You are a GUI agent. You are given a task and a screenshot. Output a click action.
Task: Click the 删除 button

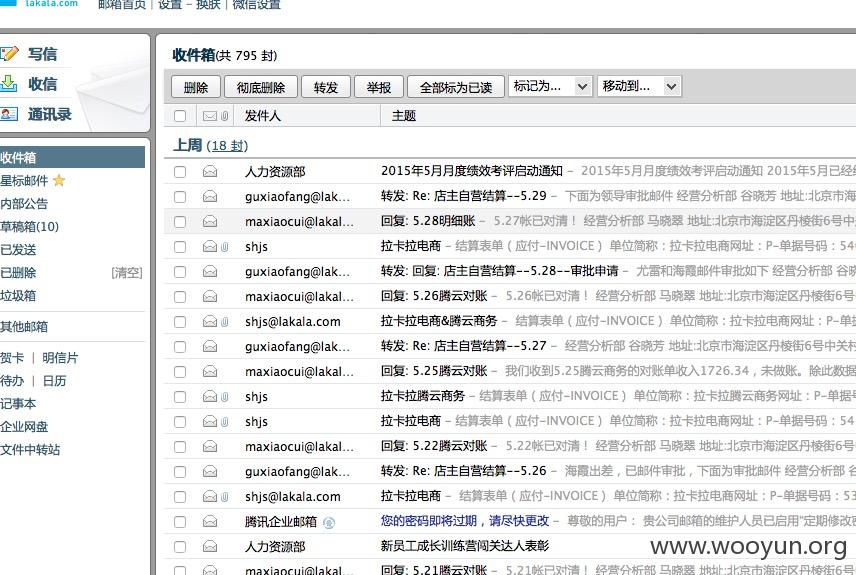(196, 87)
